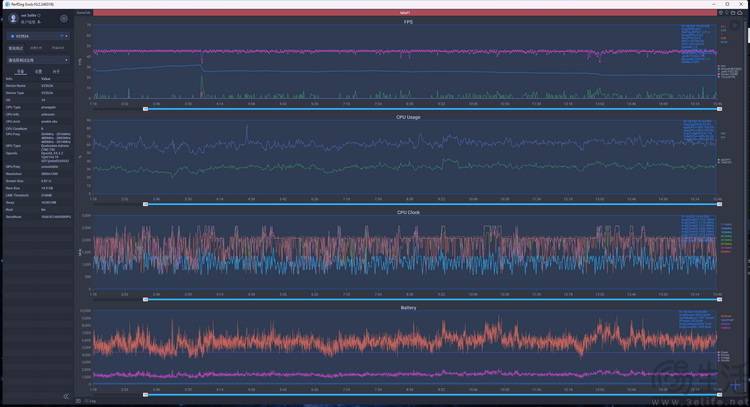Click the vertical scrollbar thumb on the right

(747, 35)
